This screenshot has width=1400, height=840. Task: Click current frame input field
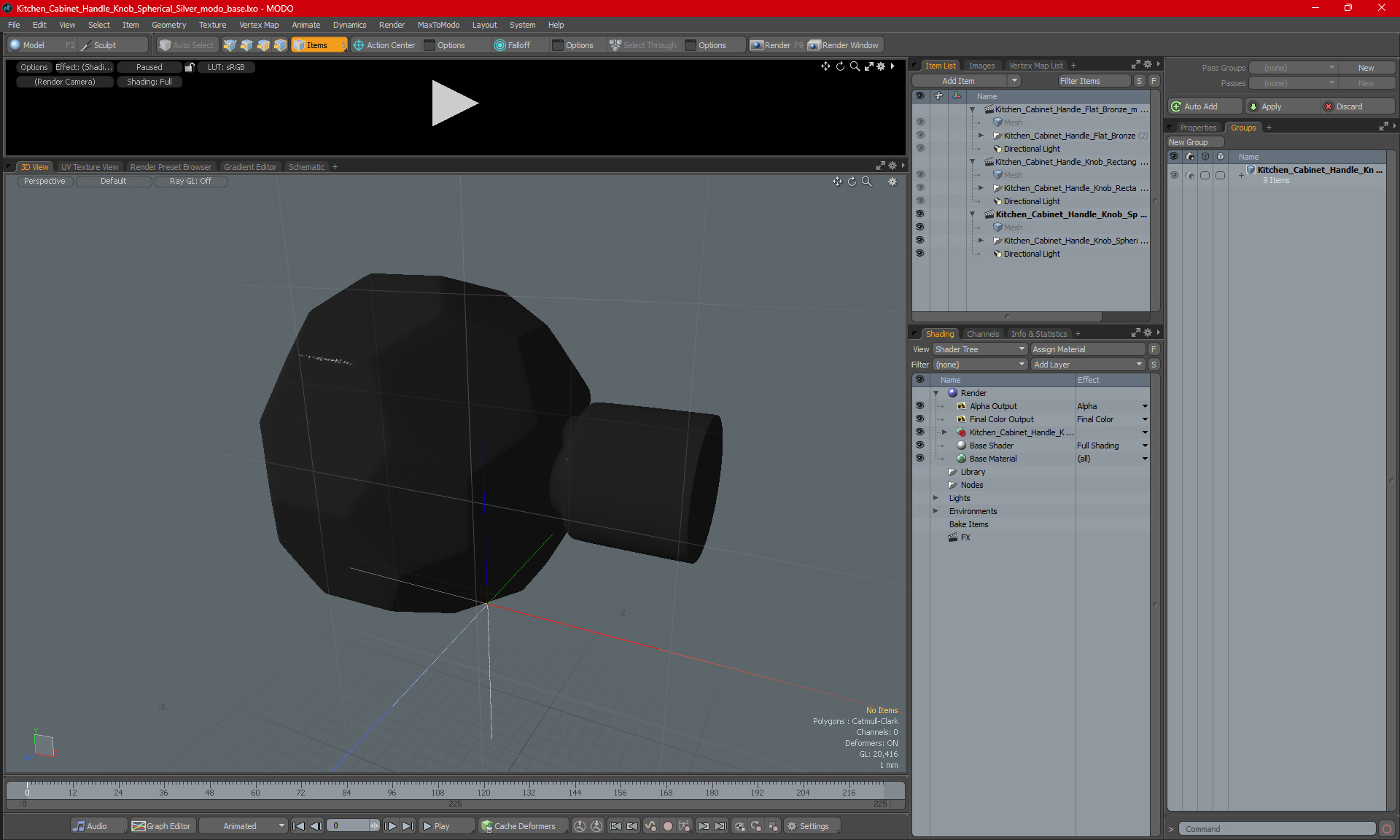pos(349,826)
